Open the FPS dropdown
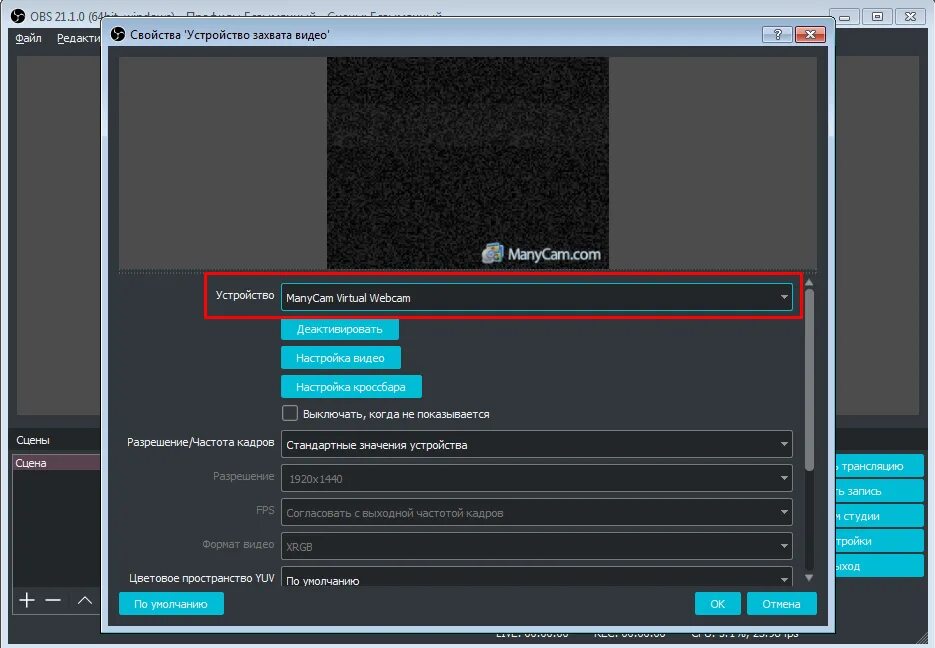 tap(537, 512)
